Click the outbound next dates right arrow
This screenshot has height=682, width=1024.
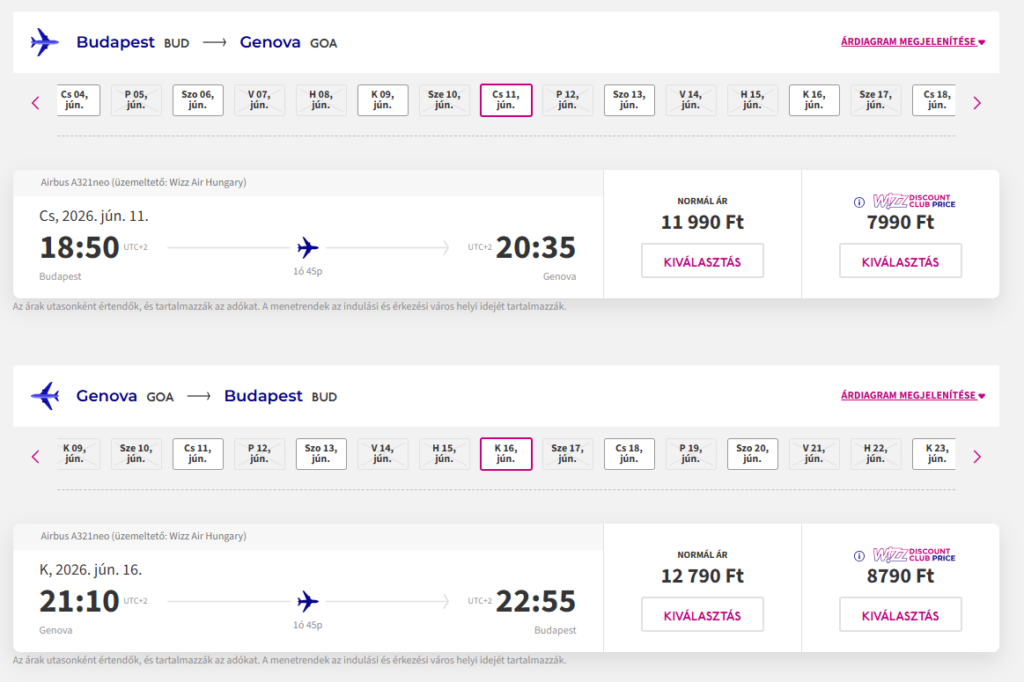pos(977,102)
